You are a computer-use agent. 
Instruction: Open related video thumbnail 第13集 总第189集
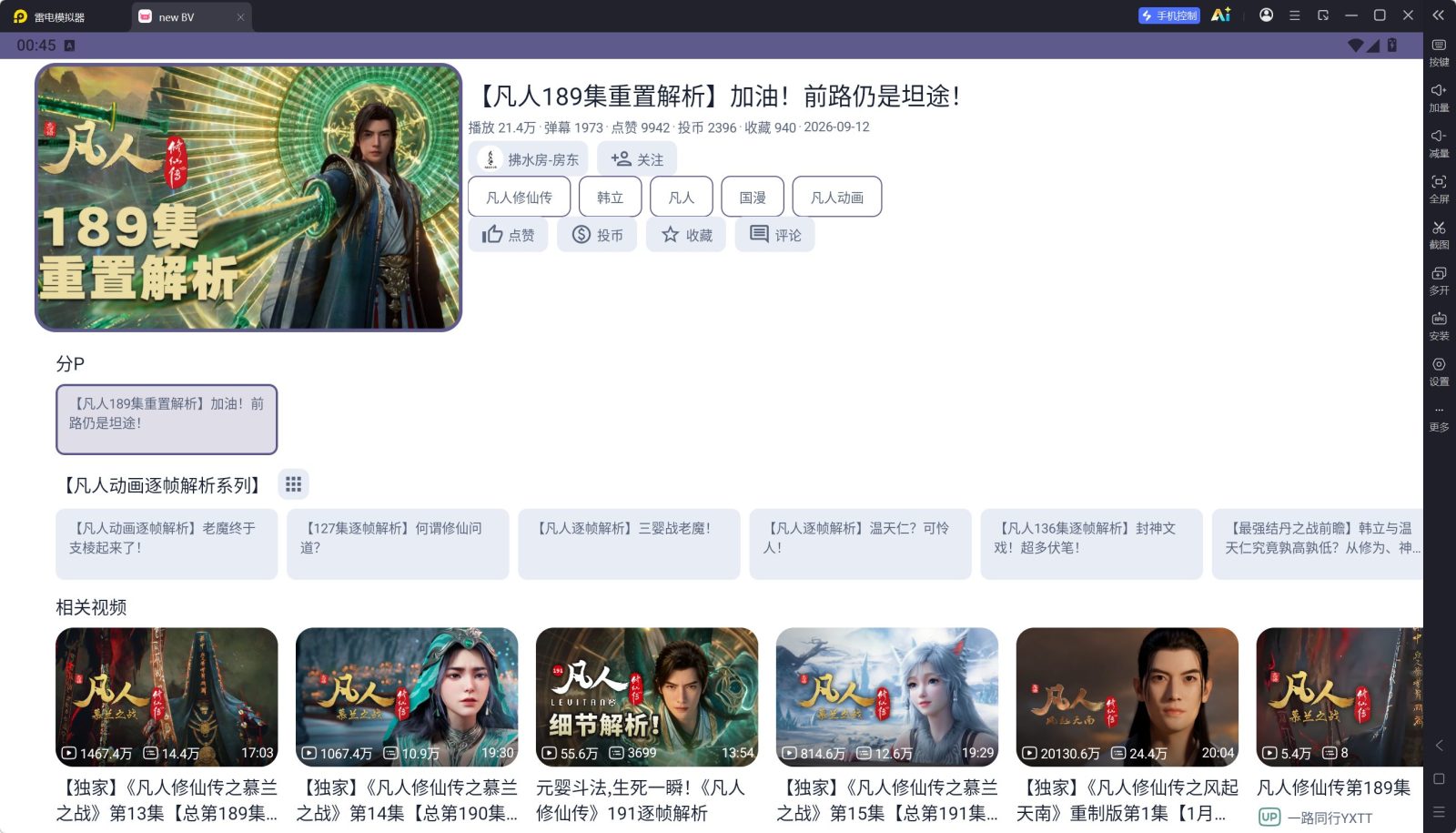tap(167, 696)
